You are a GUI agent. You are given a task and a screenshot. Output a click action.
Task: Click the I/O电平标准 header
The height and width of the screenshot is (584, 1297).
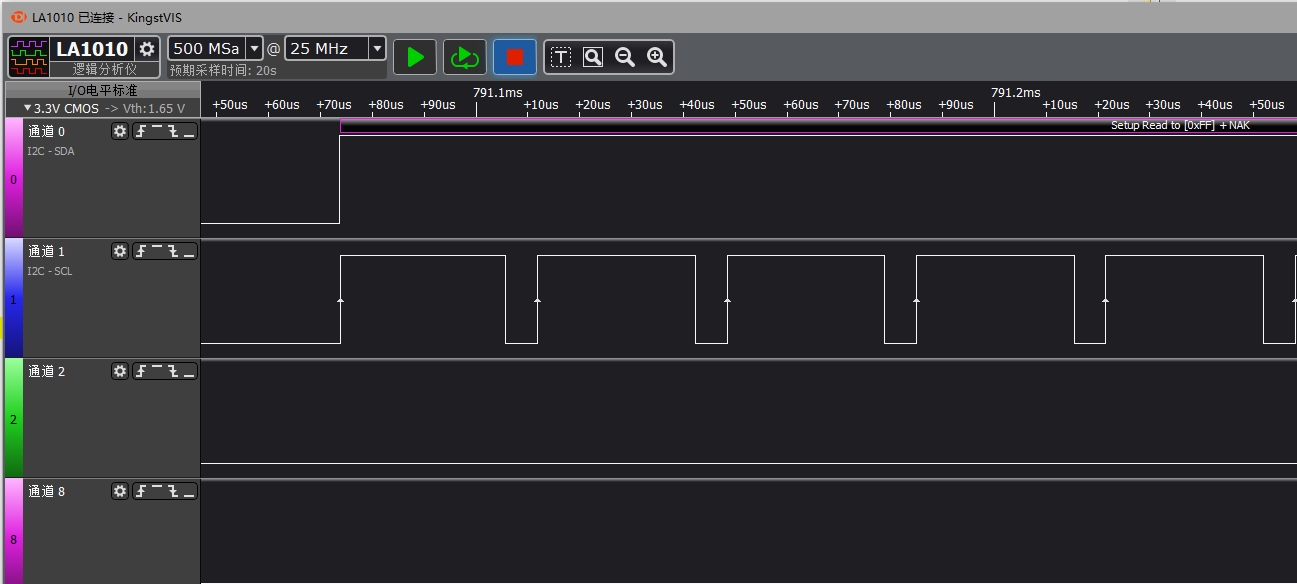pyautogui.click(x=103, y=91)
